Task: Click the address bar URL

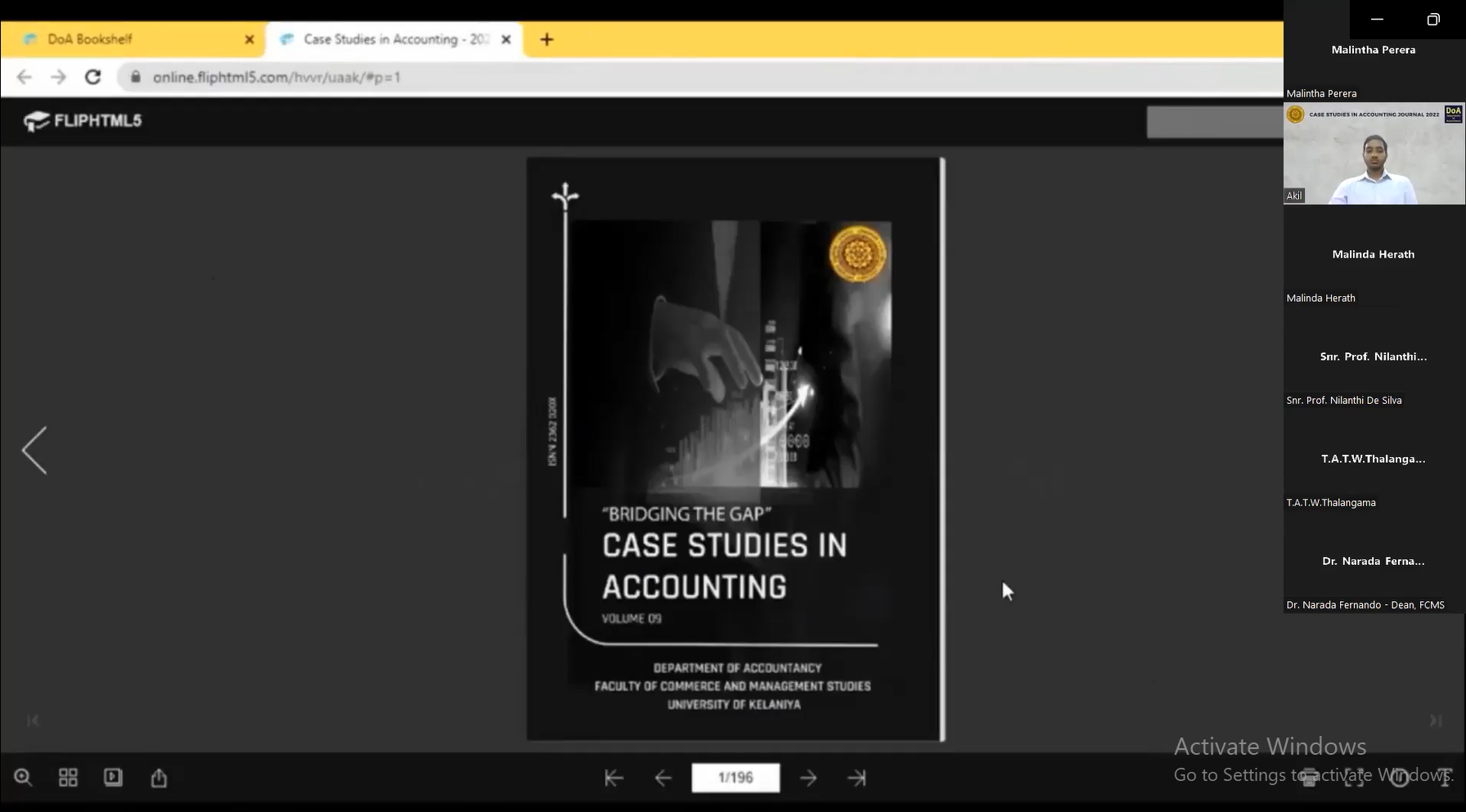Action: tap(277, 77)
